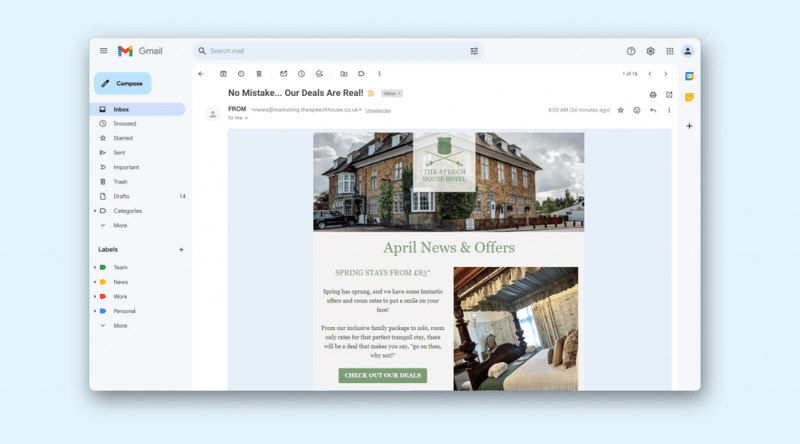Star this message from the sender row
Viewport: 800px width, 444px height.
[x=621, y=110]
